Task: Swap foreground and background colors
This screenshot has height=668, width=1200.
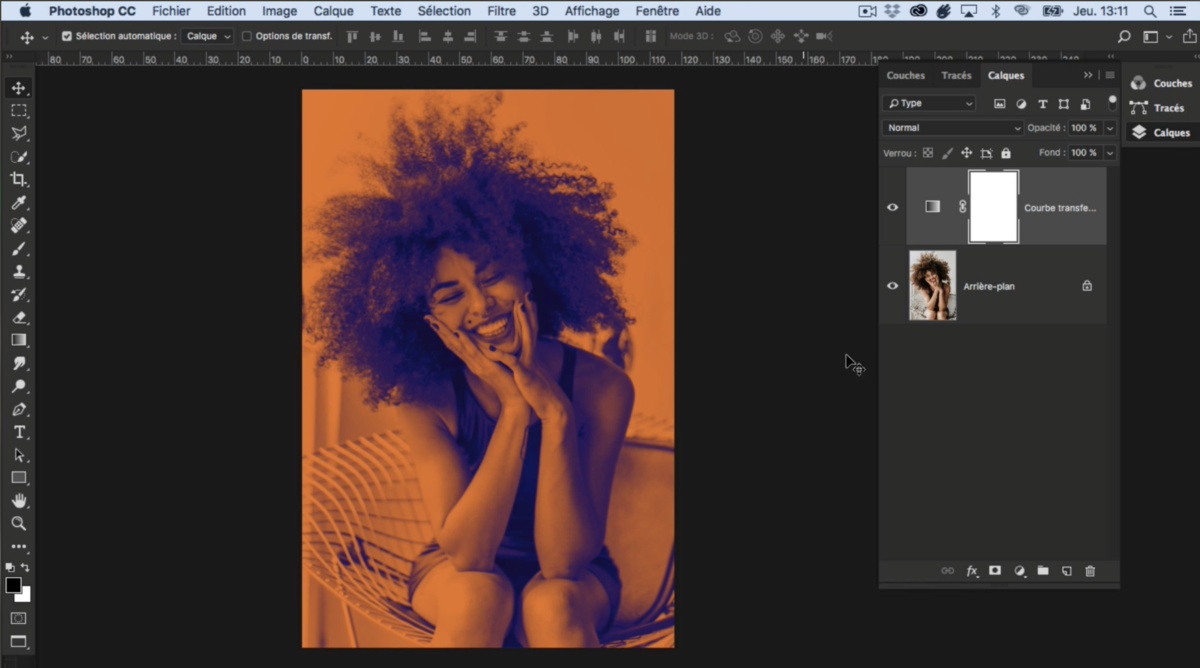Action: pos(25,568)
